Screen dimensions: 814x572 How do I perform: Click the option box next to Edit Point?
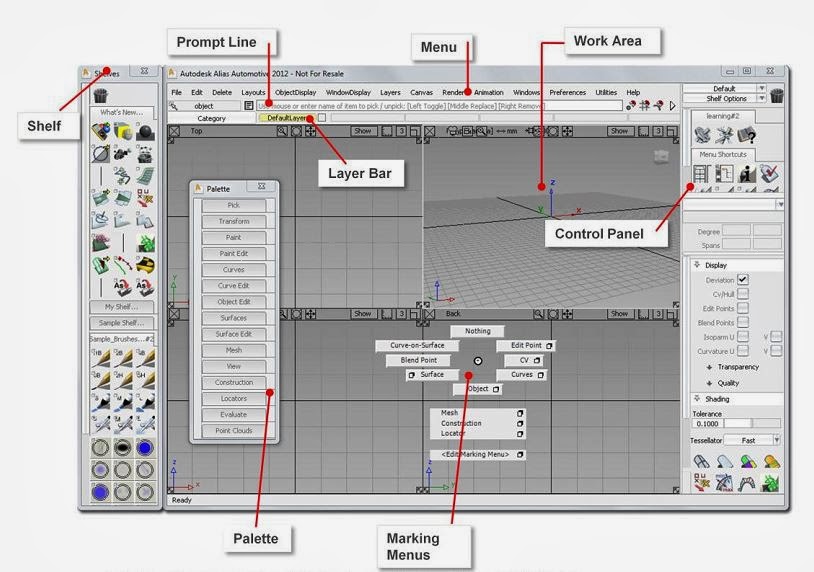549,346
